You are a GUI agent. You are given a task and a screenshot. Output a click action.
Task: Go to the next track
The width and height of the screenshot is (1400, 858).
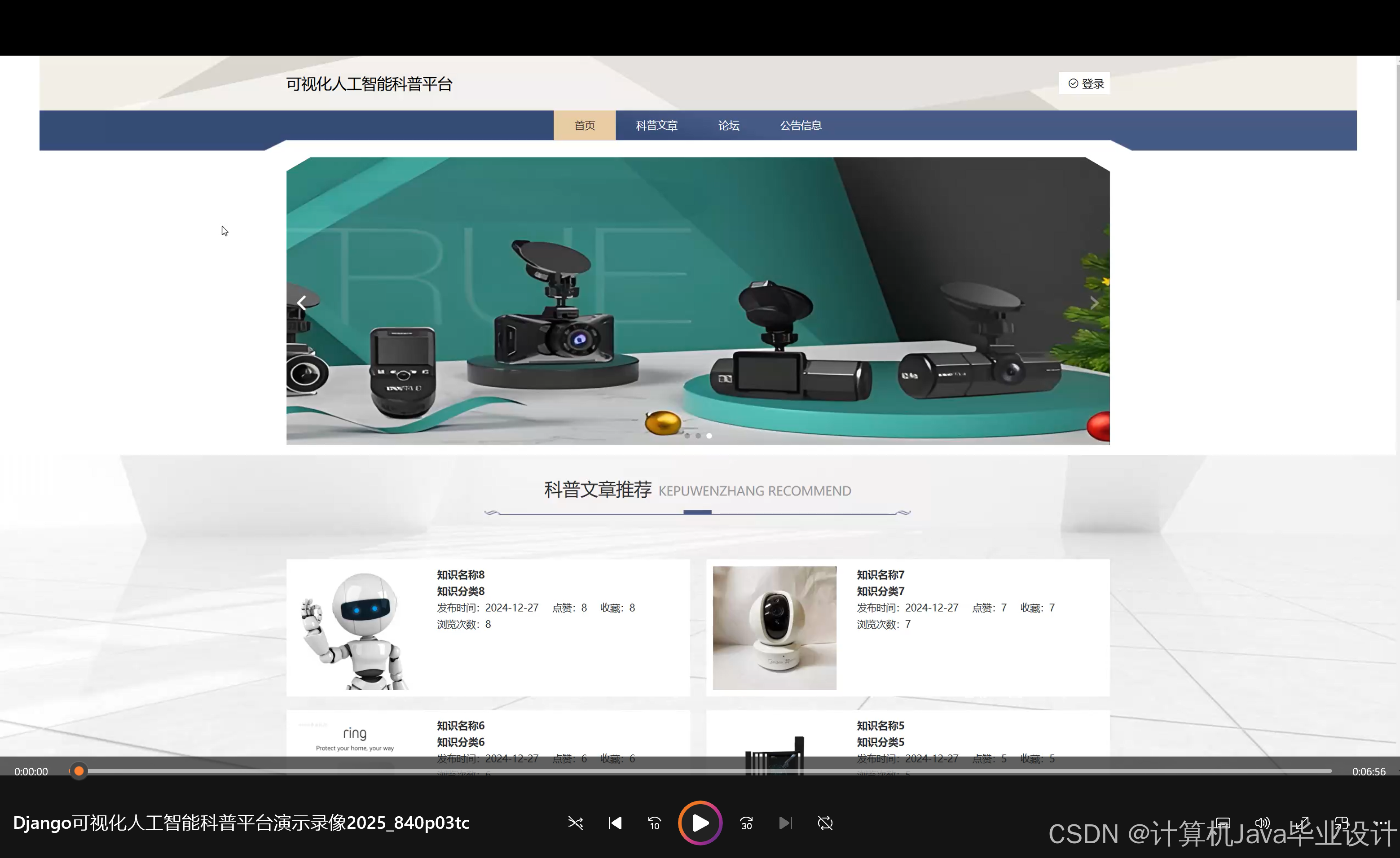click(785, 823)
